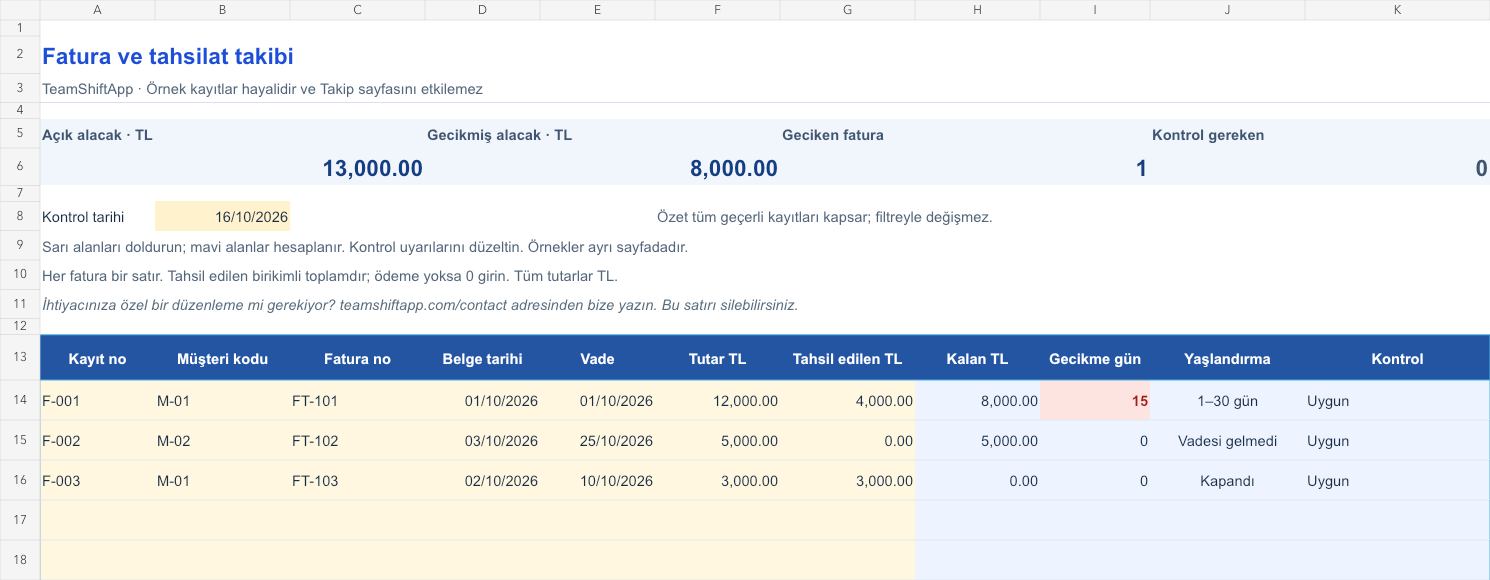Screen dimensions: 1490x580
Task: Click the 4,000.00 collected amount cell
Action: 847,401
